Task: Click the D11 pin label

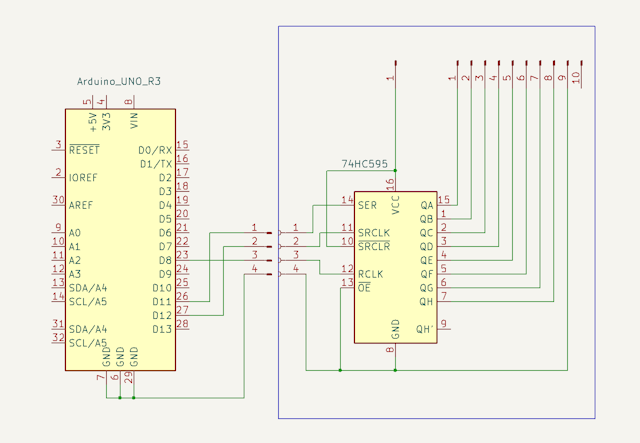Action: (x=162, y=302)
